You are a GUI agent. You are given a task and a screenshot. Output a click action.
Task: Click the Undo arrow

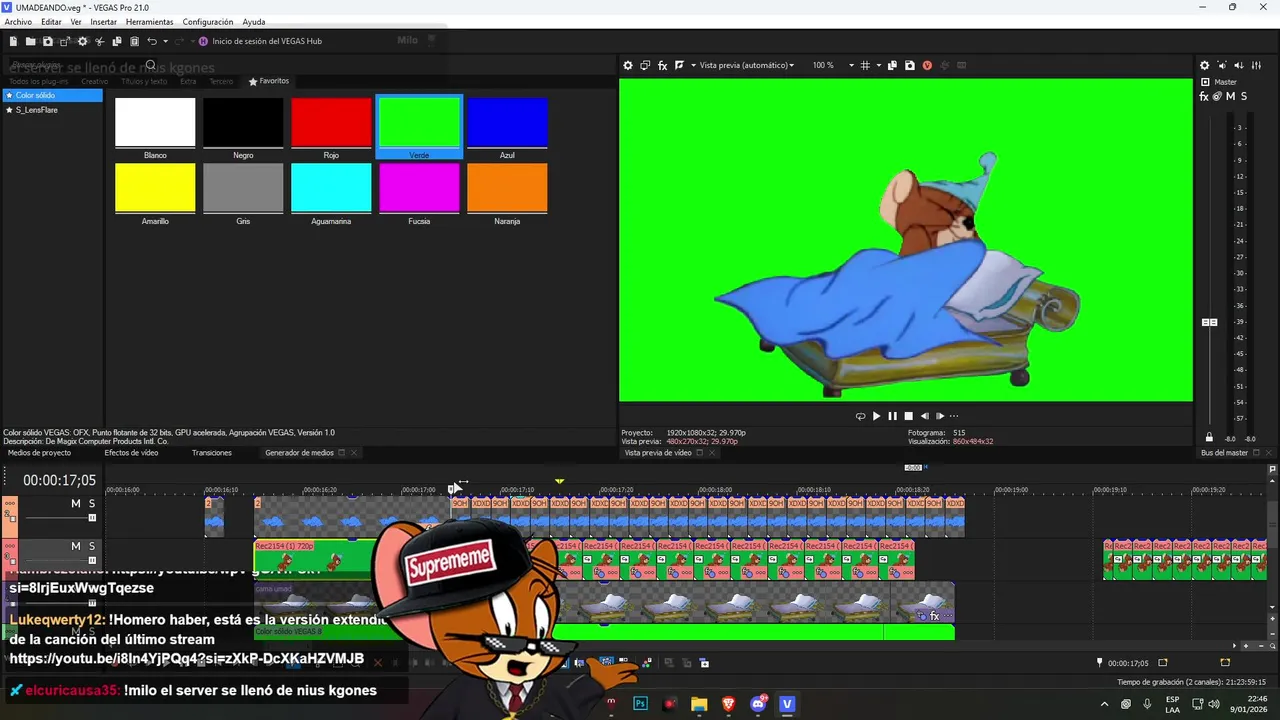pos(152,41)
